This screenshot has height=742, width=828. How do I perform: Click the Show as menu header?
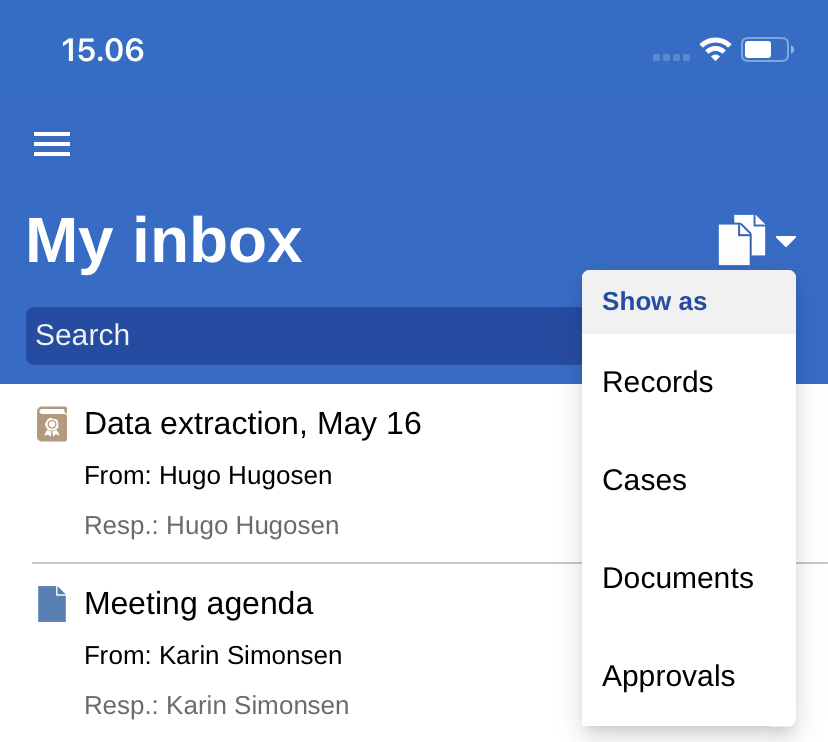655,301
